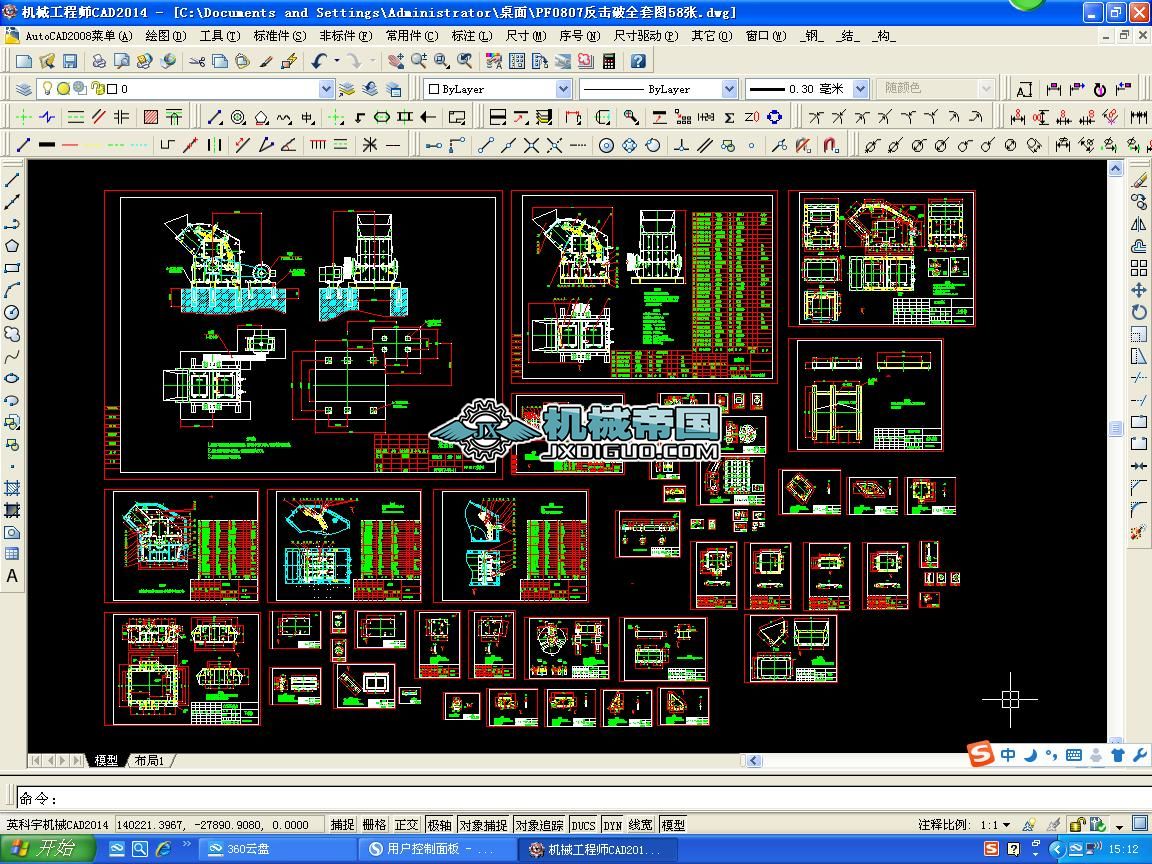The image size is (1152, 864).
Task: Select the Polygon tool in left toolbar
Action: (x=12, y=246)
